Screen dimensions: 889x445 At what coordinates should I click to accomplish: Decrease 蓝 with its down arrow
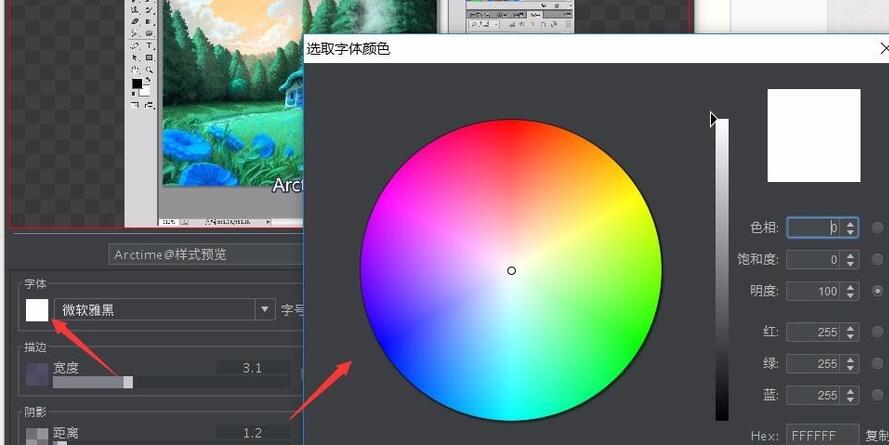(x=850, y=400)
